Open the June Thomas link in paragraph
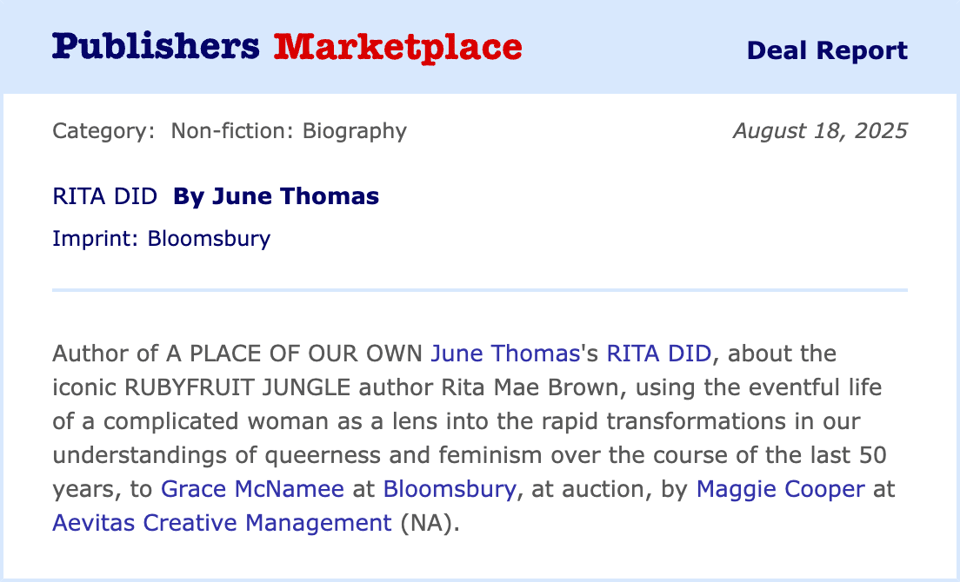Screen dimensions: 960x582 tap(506, 353)
